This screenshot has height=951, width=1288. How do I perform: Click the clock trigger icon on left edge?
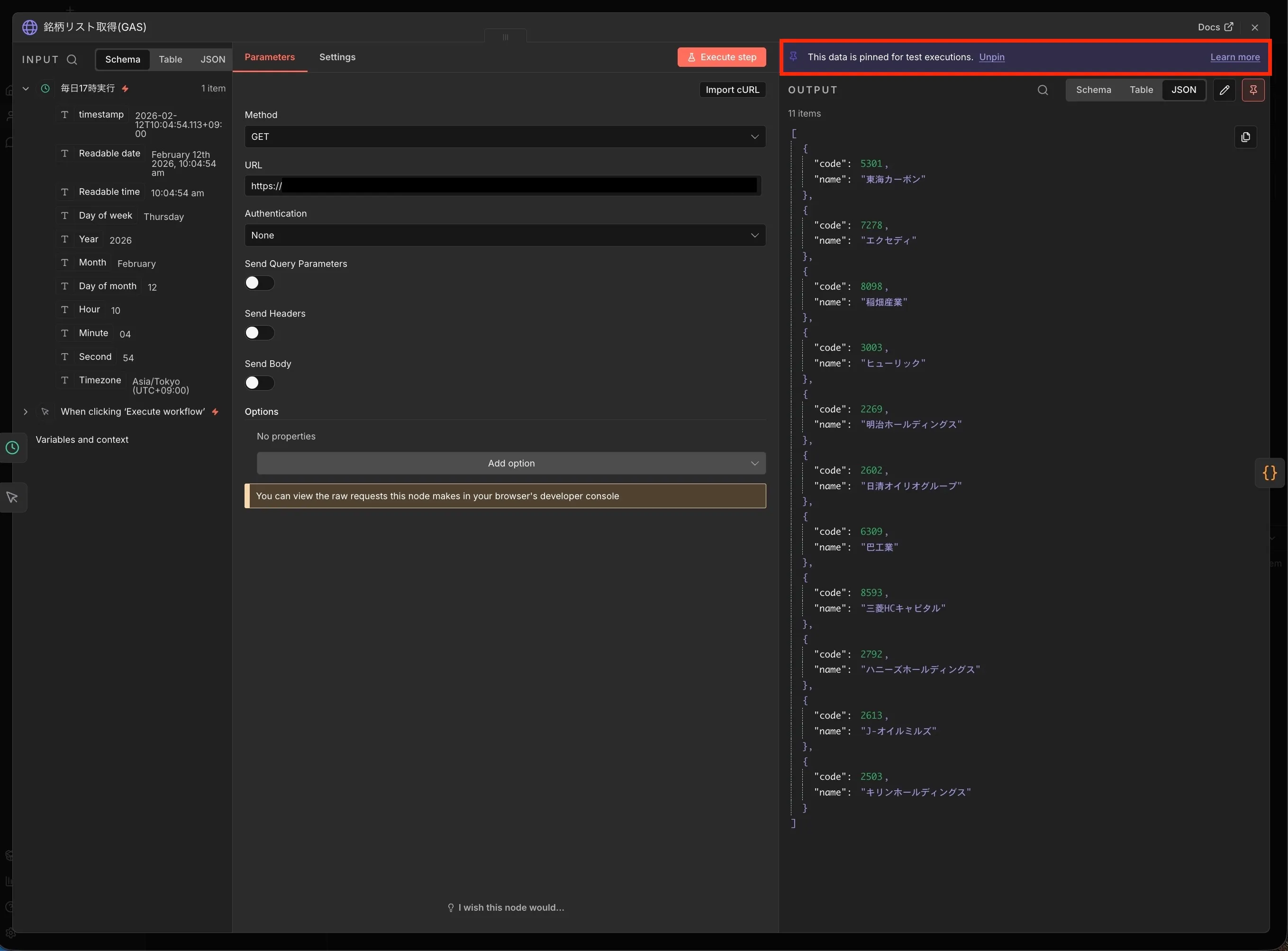tap(12, 448)
